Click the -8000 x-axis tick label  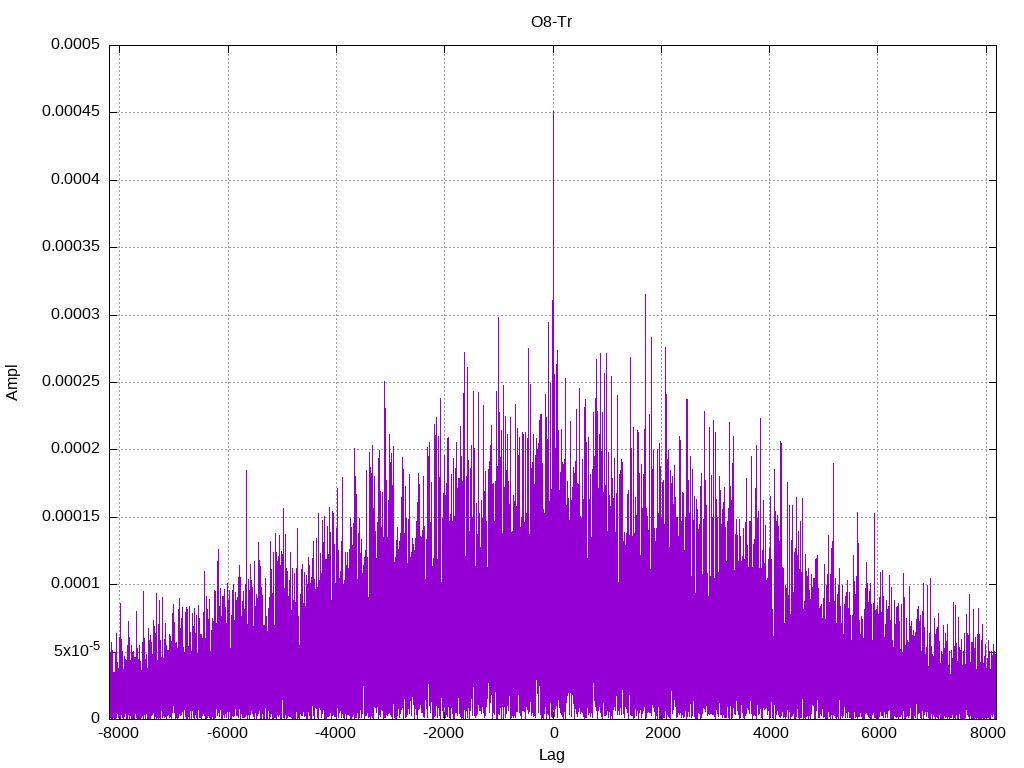(118, 733)
